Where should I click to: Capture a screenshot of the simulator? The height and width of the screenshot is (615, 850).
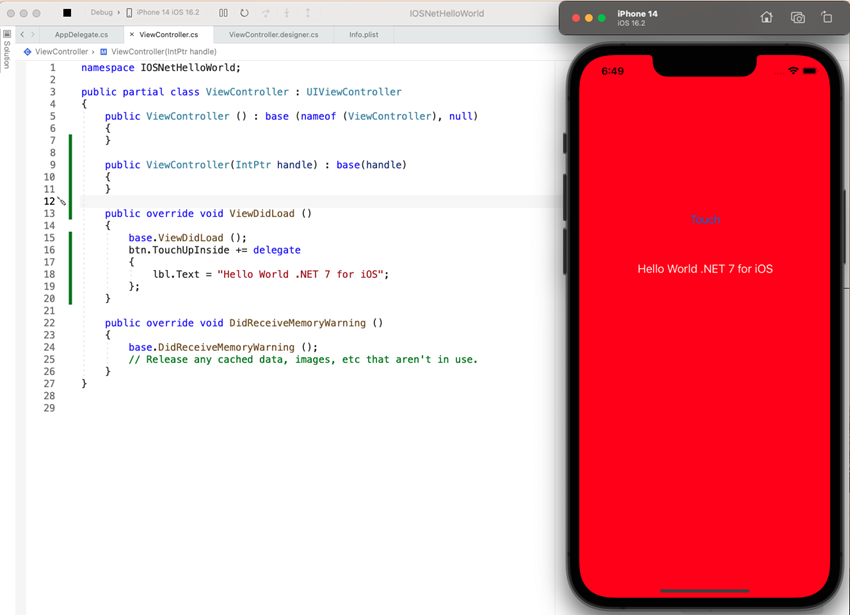[796, 15]
